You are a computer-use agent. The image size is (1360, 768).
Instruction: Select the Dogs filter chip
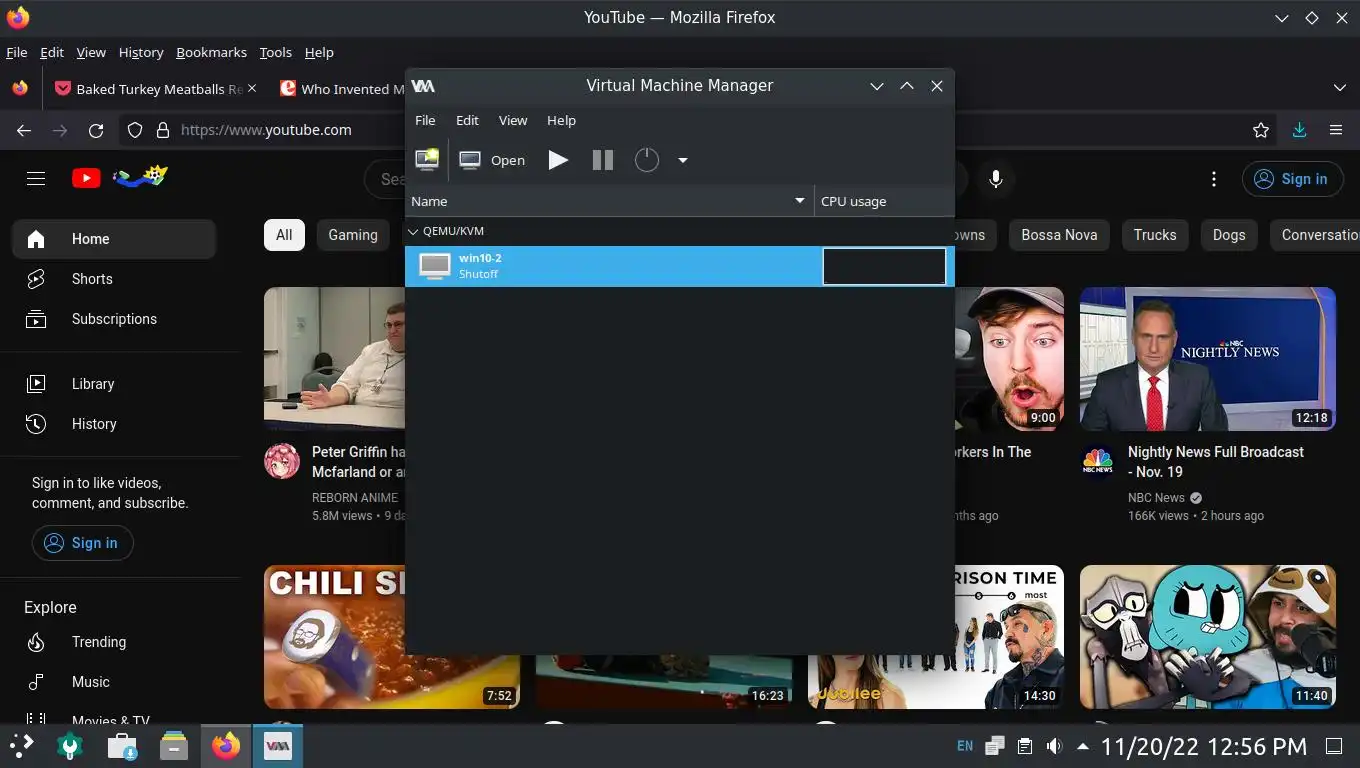coord(1229,235)
